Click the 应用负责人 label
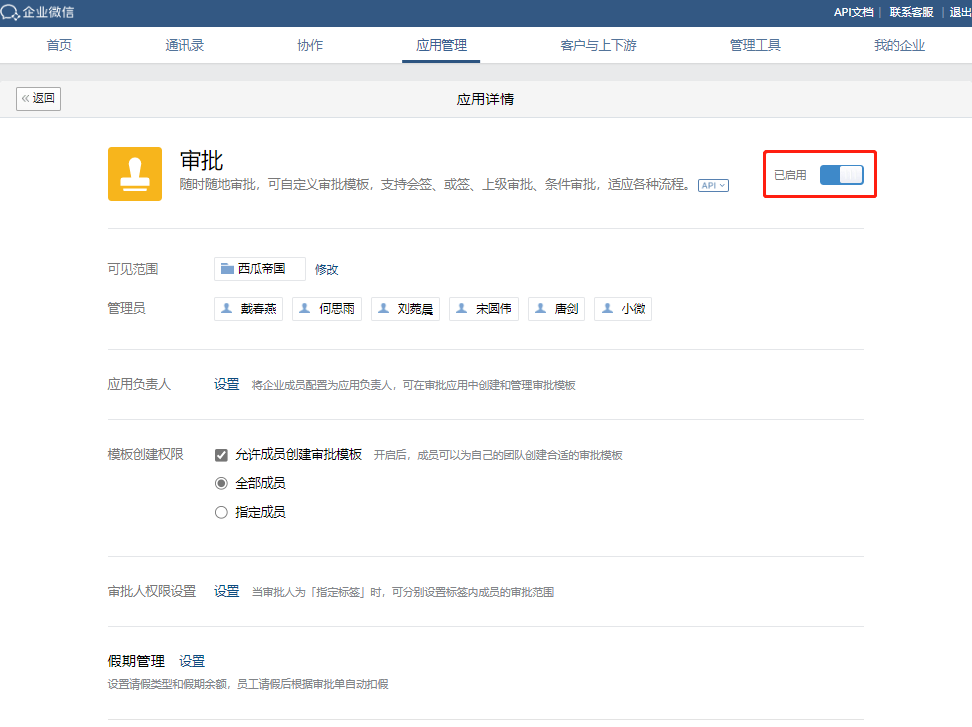 click(x=139, y=384)
